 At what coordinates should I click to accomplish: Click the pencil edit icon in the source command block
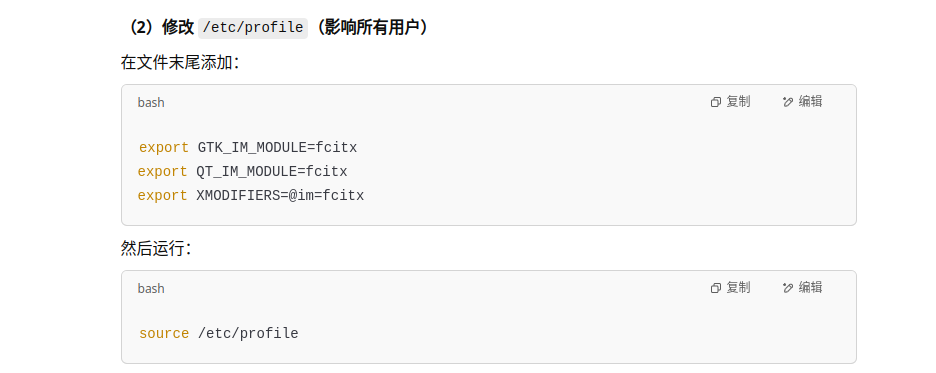point(787,288)
